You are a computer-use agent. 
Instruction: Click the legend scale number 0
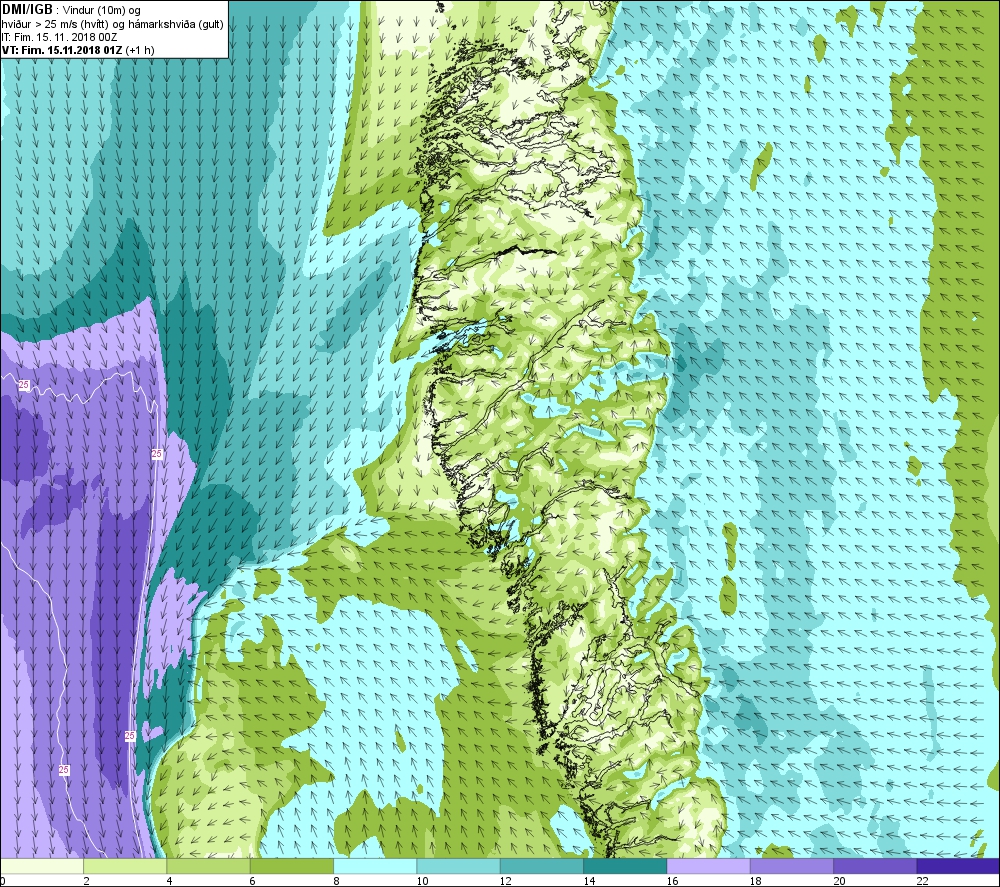(x=3, y=881)
